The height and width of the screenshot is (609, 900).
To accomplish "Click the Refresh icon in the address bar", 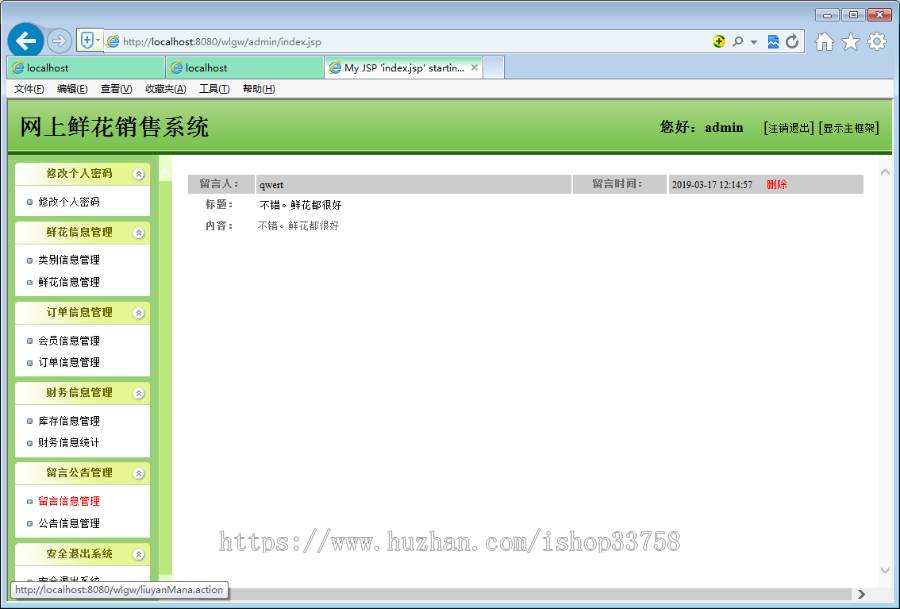I will [x=793, y=42].
